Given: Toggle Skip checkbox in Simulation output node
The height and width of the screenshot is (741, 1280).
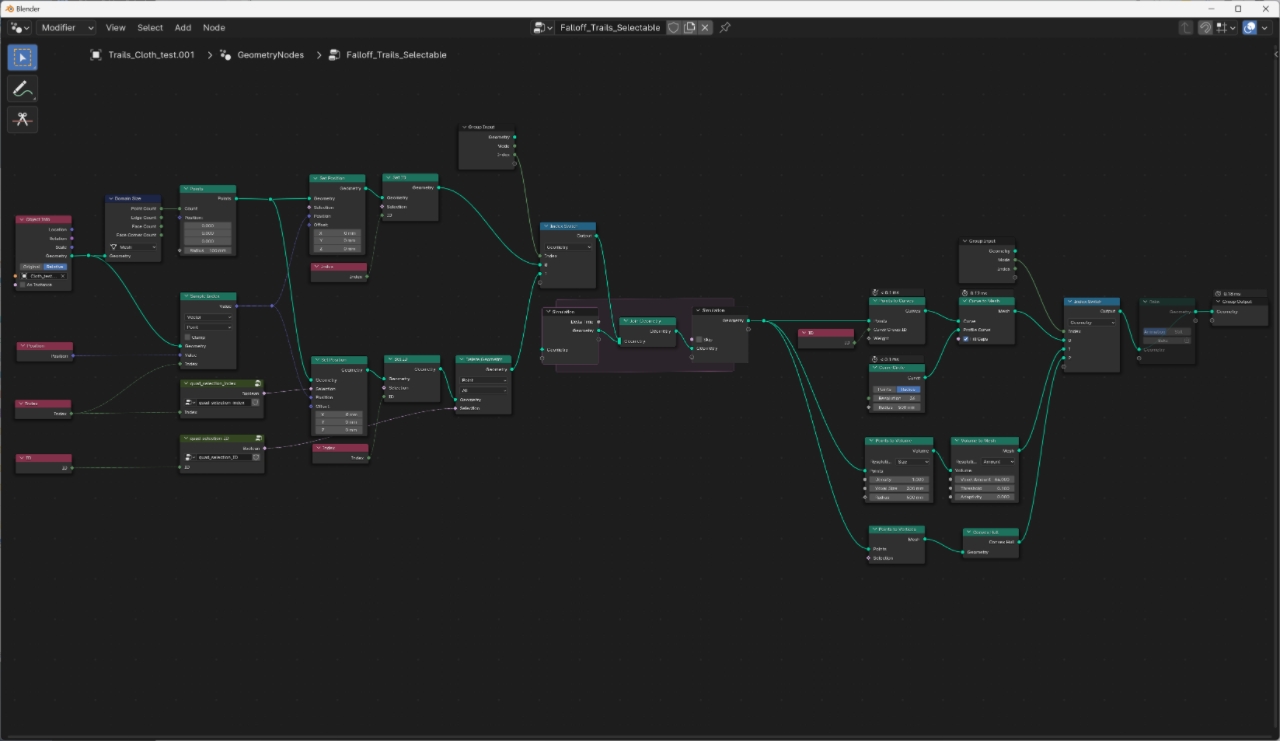Looking at the screenshot, I should [698, 339].
